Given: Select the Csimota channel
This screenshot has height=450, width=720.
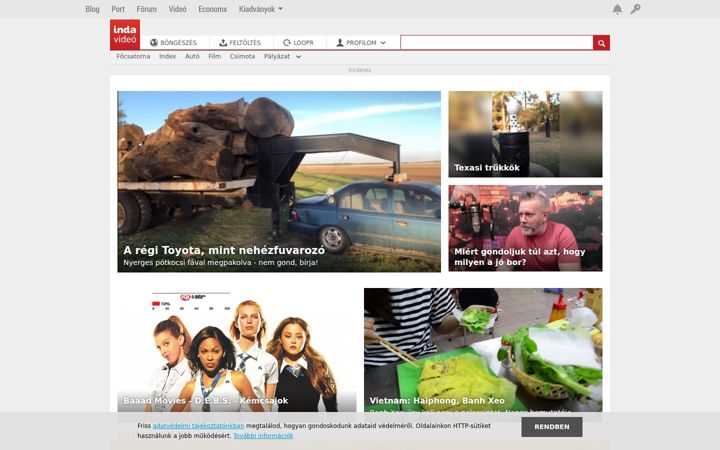Looking at the screenshot, I should (x=242, y=56).
